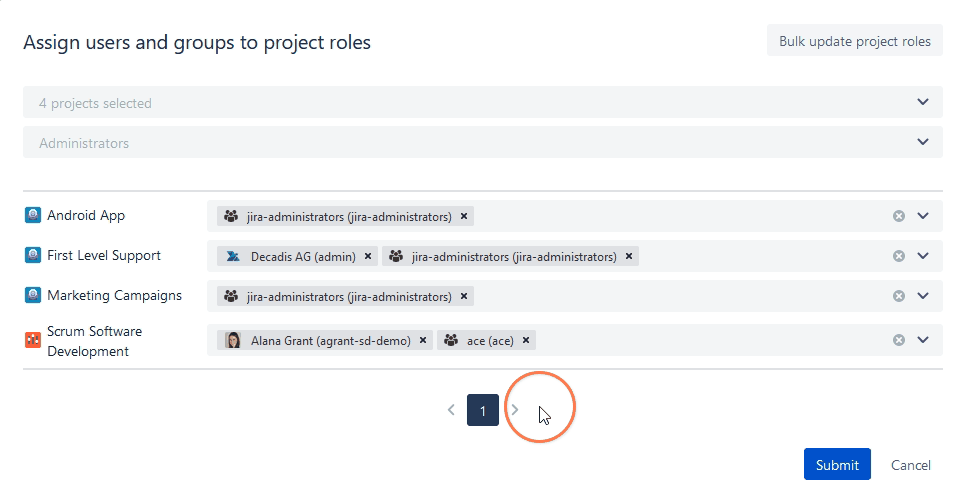Cancel the role assignment dialog

pyautogui.click(x=911, y=465)
